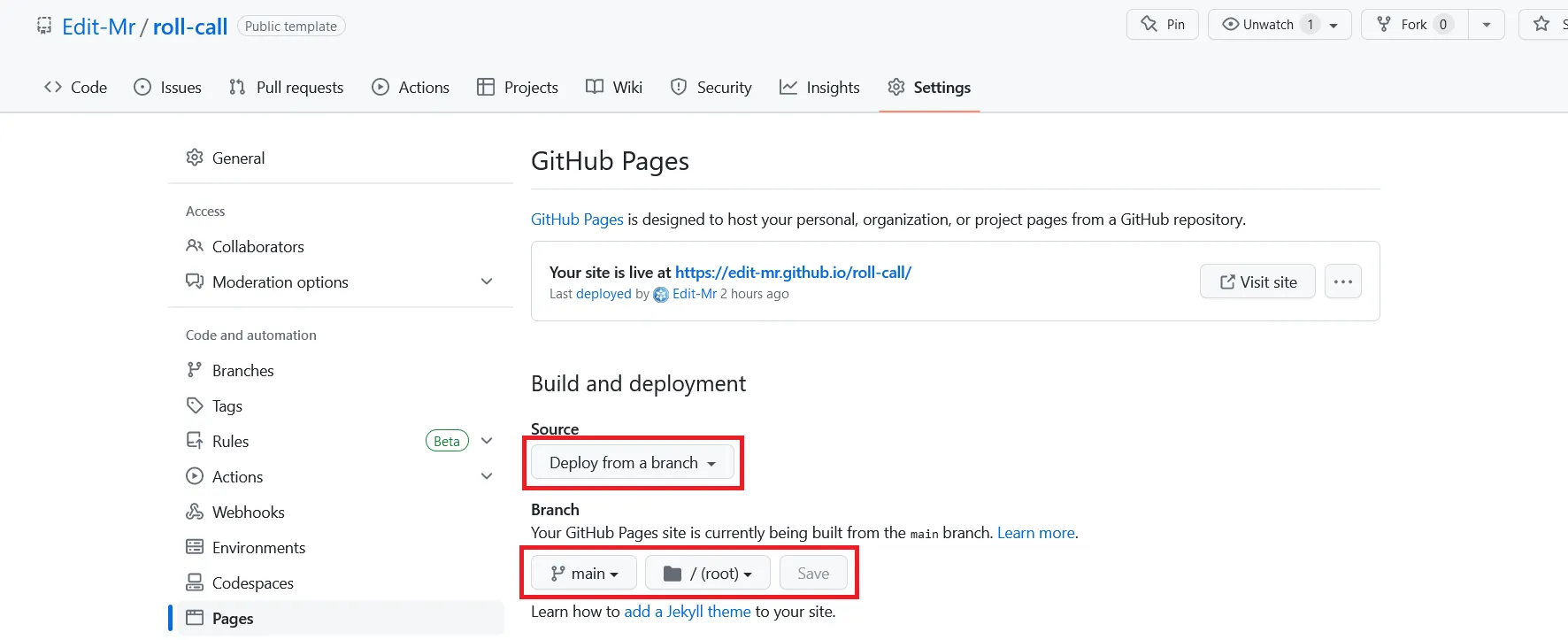
Task: Open the Wiki tab
Action: (614, 87)
